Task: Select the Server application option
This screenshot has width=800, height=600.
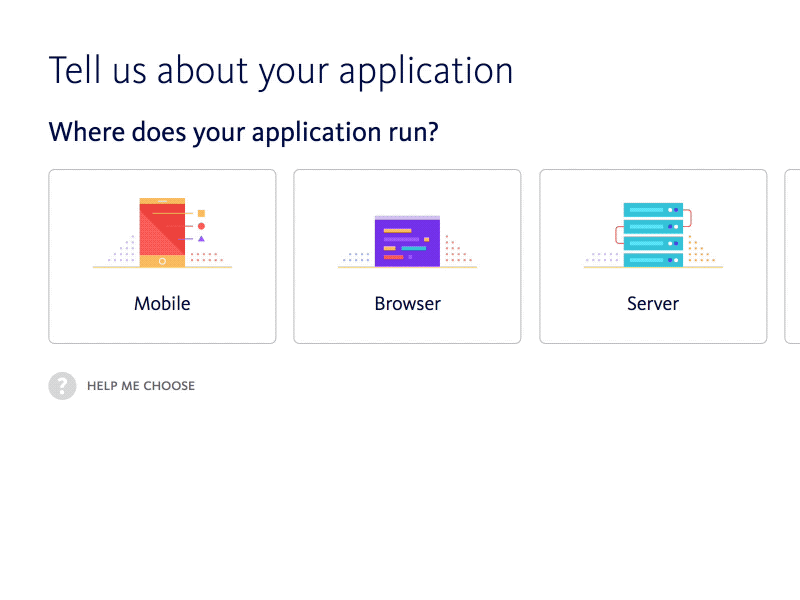Action: pos(652,256)
